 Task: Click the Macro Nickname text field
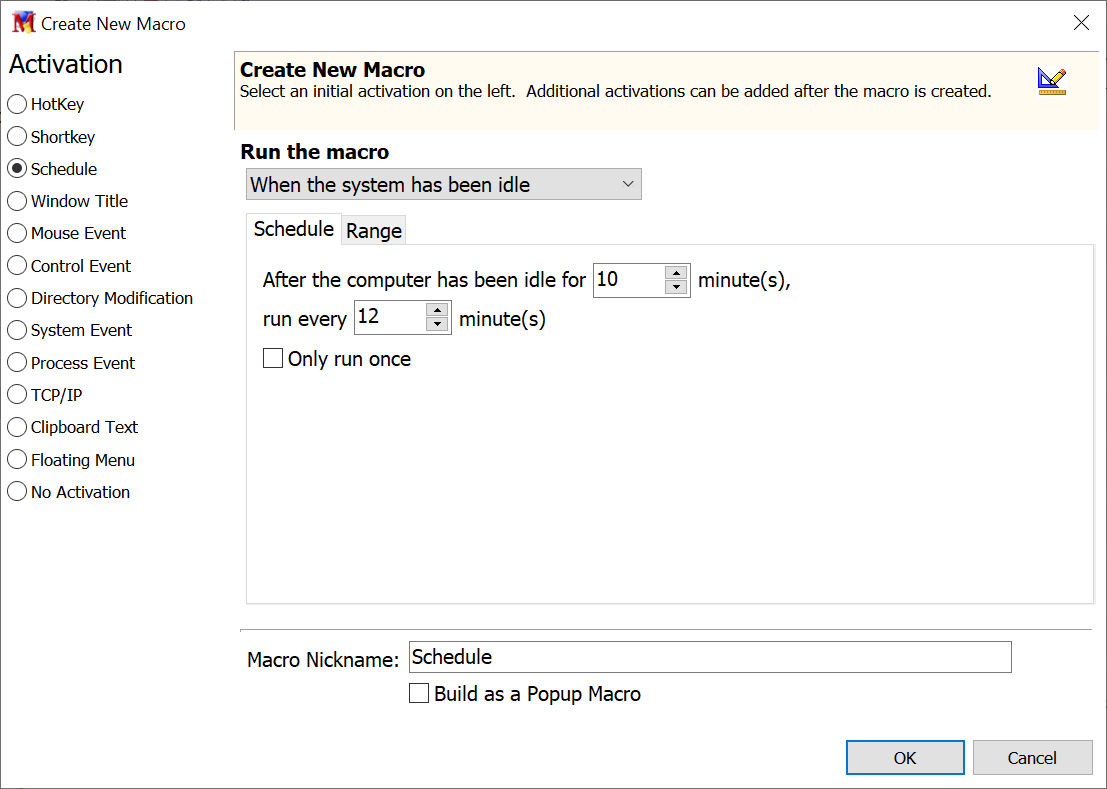(710, 657)
